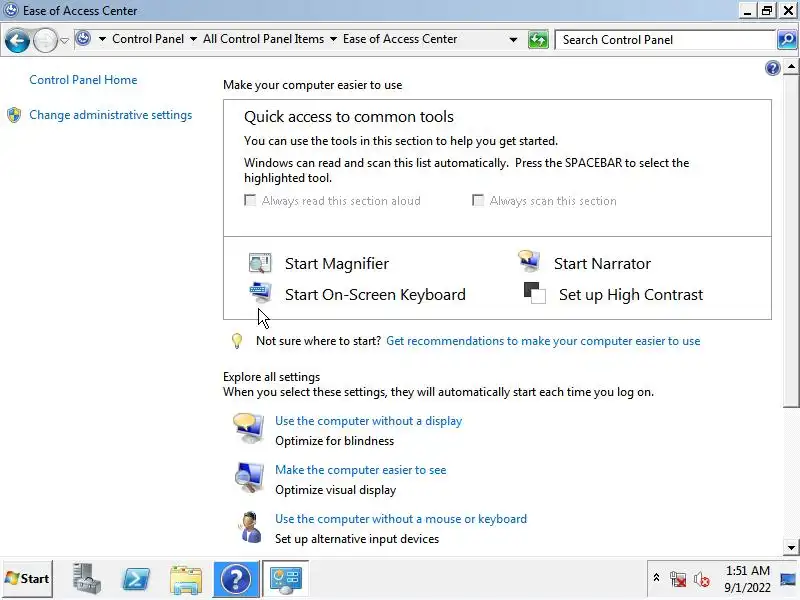
Task: Open help via the blue question mark
Action: point(772,68)
